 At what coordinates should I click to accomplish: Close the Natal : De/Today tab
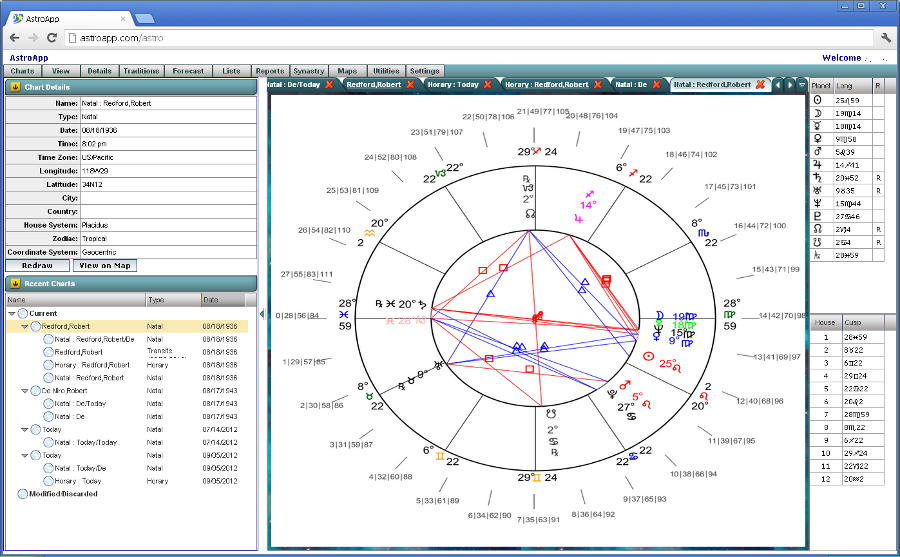click(x=329, y=85)
